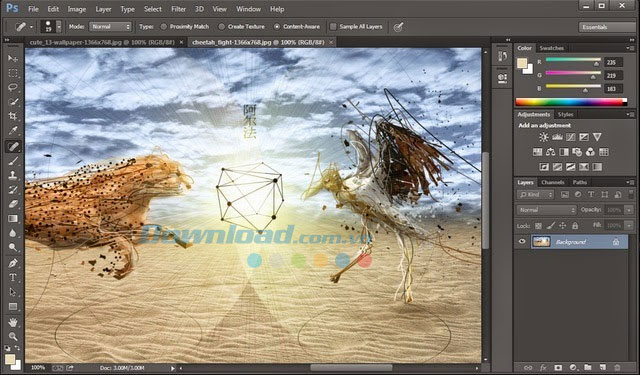Open the layer blend mode Normal dropdown
The height and width of the screenshot is (375, 640).
click(x=547, y=210)
